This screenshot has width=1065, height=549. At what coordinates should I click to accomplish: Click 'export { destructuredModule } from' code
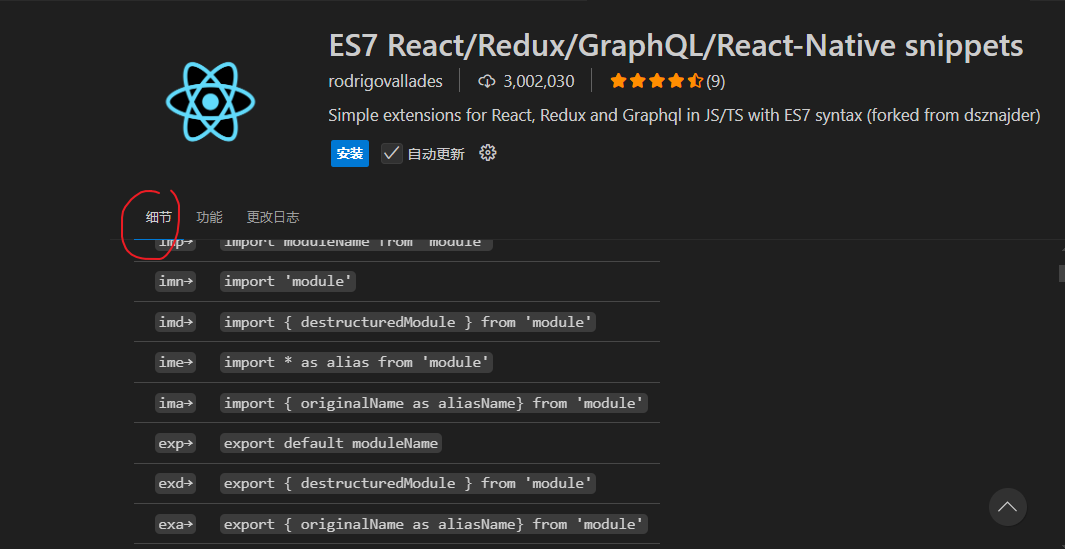click(408, 483)
